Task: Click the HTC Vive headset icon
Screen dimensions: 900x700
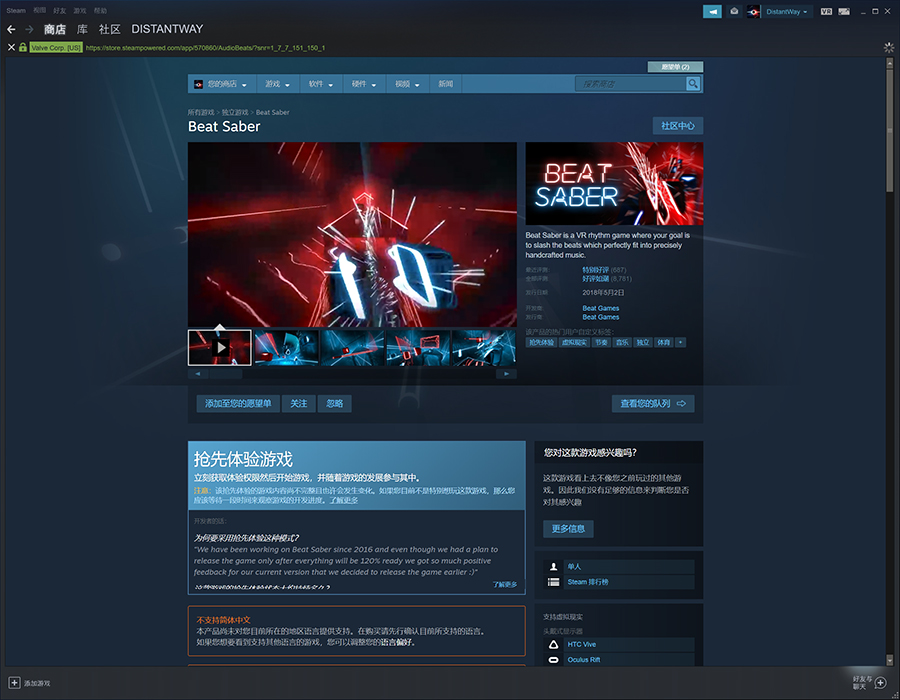Action: 554,644
